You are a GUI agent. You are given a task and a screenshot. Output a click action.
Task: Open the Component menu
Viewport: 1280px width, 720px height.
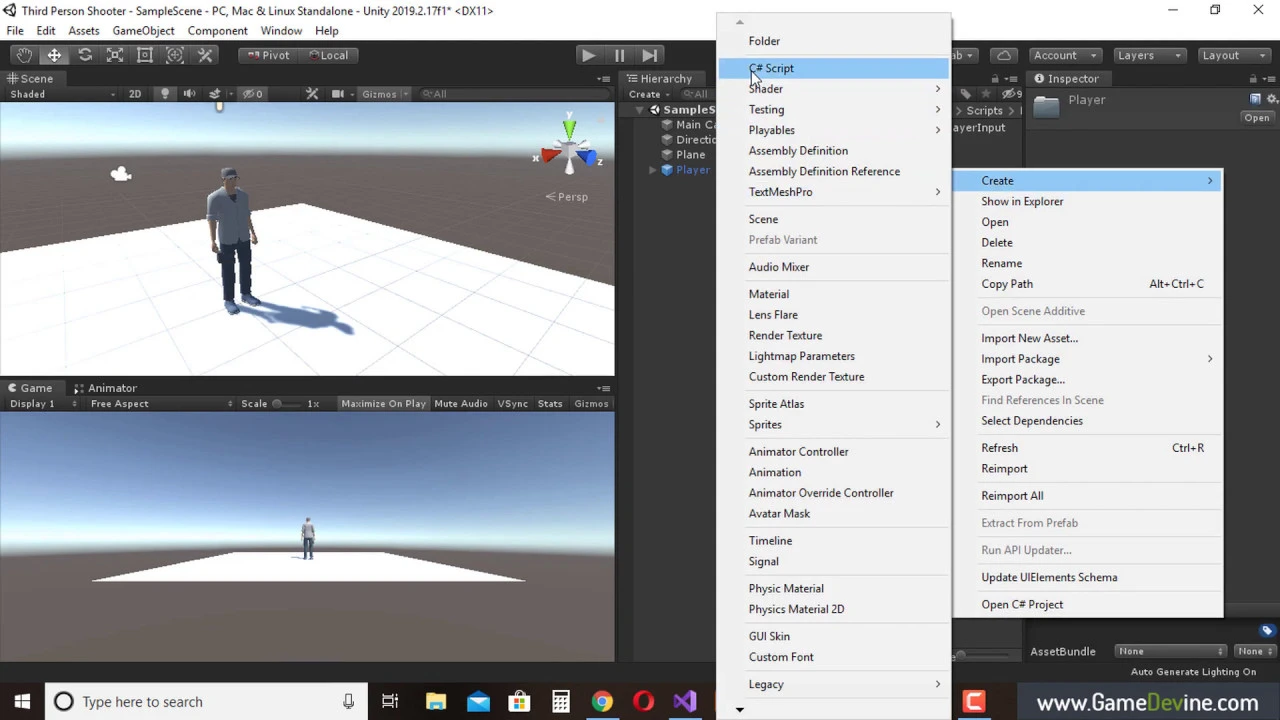pos(217,31)
